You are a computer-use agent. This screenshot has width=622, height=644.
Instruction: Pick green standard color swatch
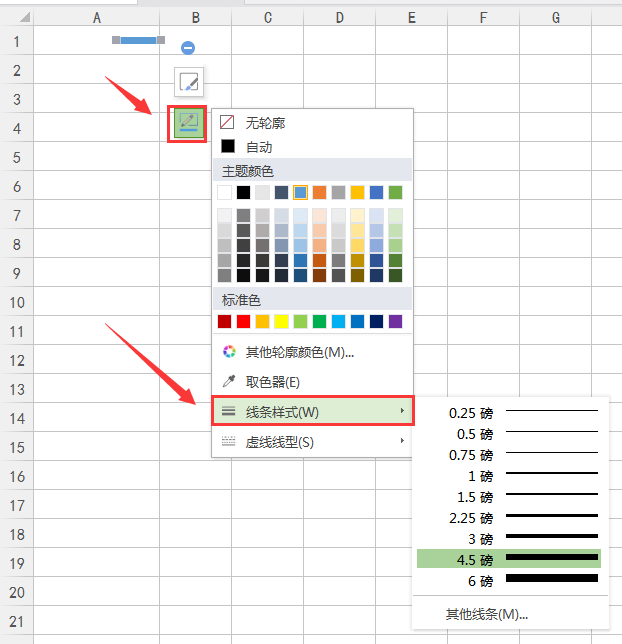click(x=319, y=322)
